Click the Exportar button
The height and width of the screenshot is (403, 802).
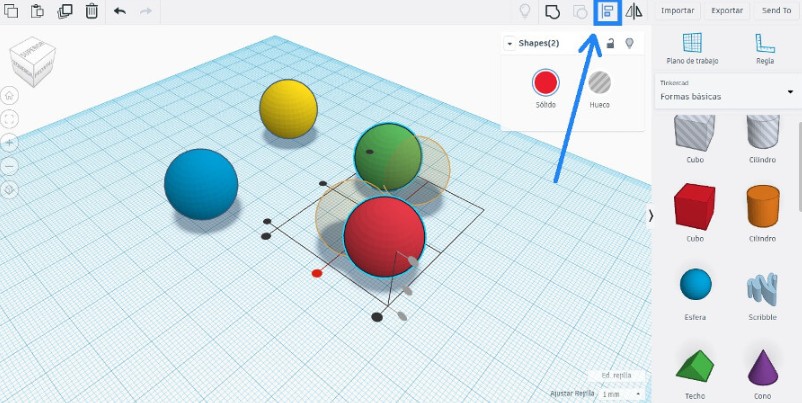(x=727, y=11)
